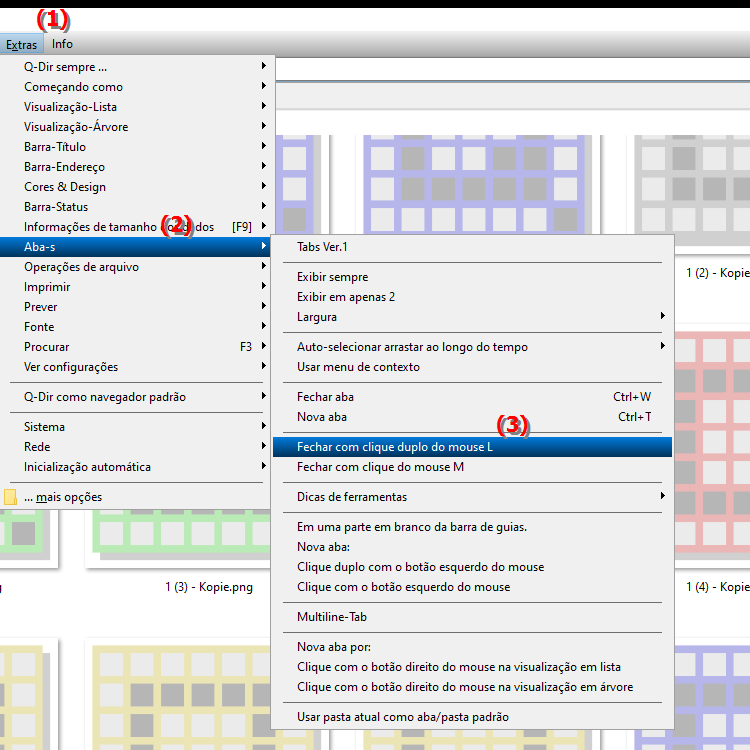Toggle 'Exibir em apenas 2' option

[472, 297]
